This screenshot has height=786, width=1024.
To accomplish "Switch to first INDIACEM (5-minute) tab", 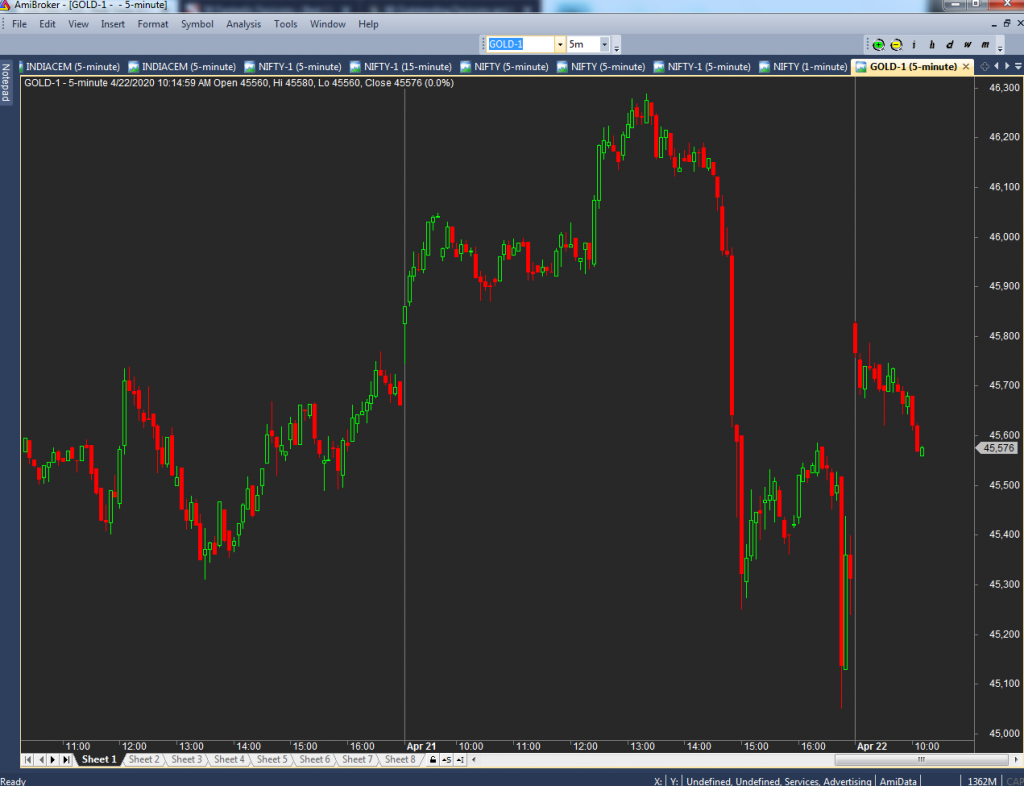I will click(70, 67).
